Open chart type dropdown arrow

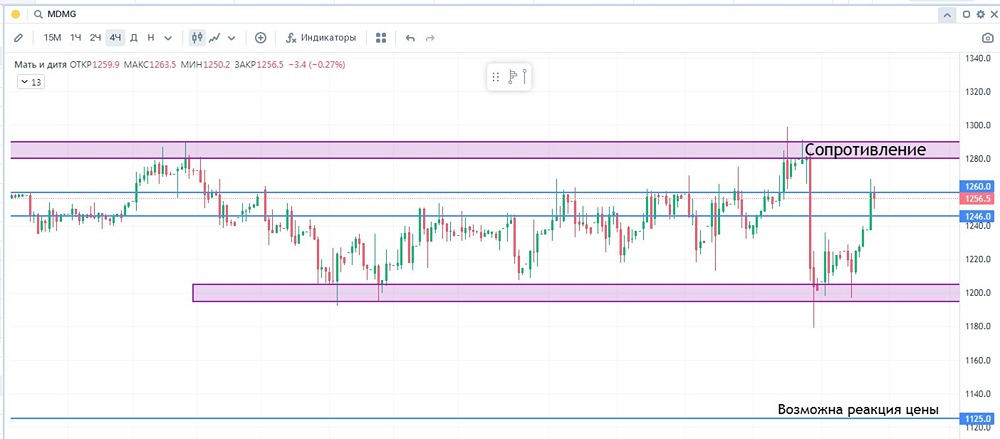[232, 38]
